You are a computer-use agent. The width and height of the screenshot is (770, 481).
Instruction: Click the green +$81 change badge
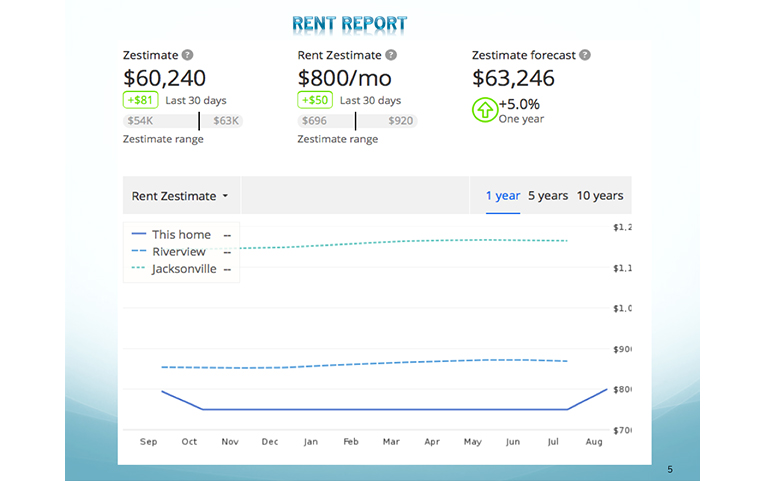pos(140,100)
